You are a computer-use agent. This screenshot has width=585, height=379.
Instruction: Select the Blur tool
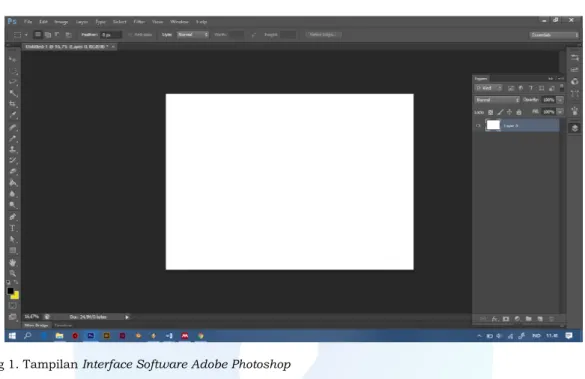click(13, 194)
